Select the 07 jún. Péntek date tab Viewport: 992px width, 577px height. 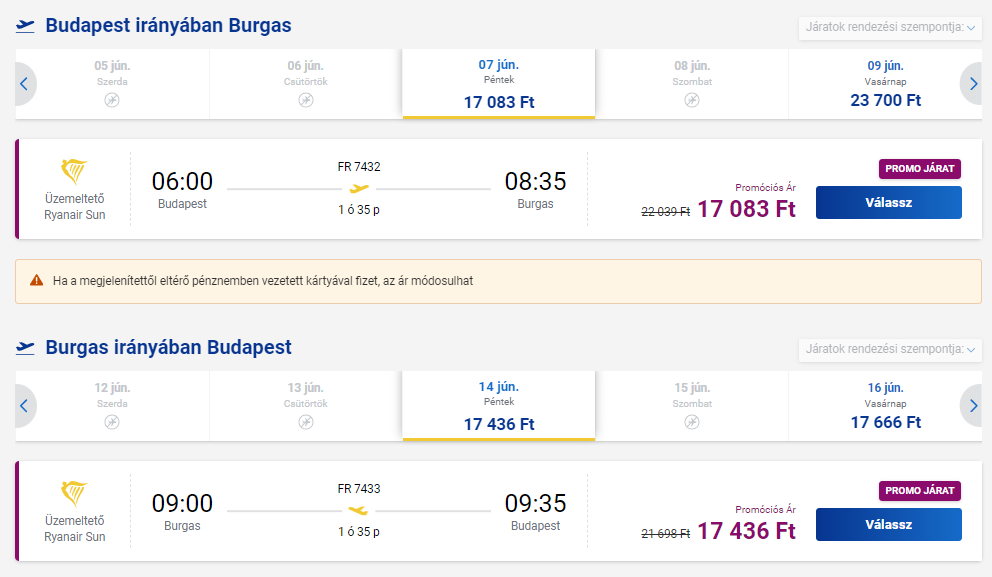(x=498, y=84)
